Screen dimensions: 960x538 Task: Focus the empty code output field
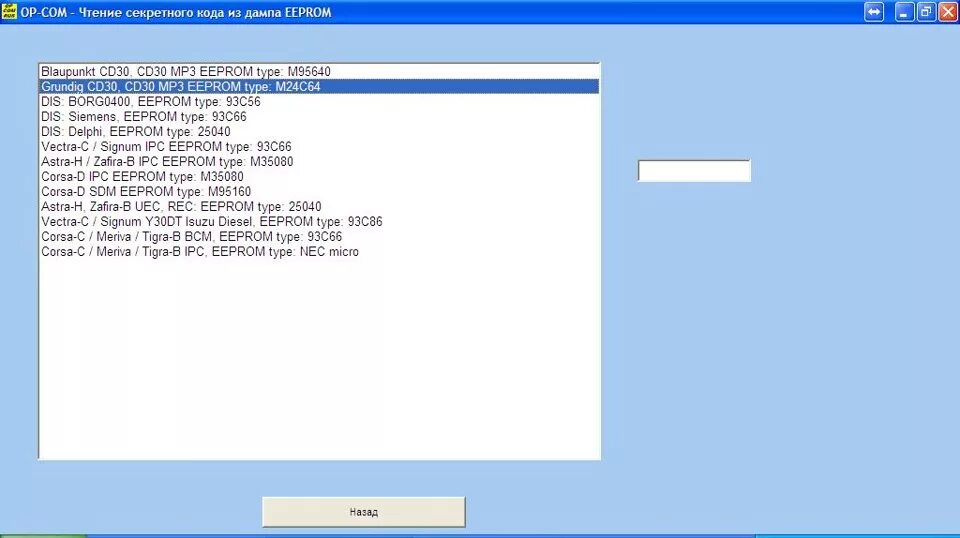click(x=694, y=171)
